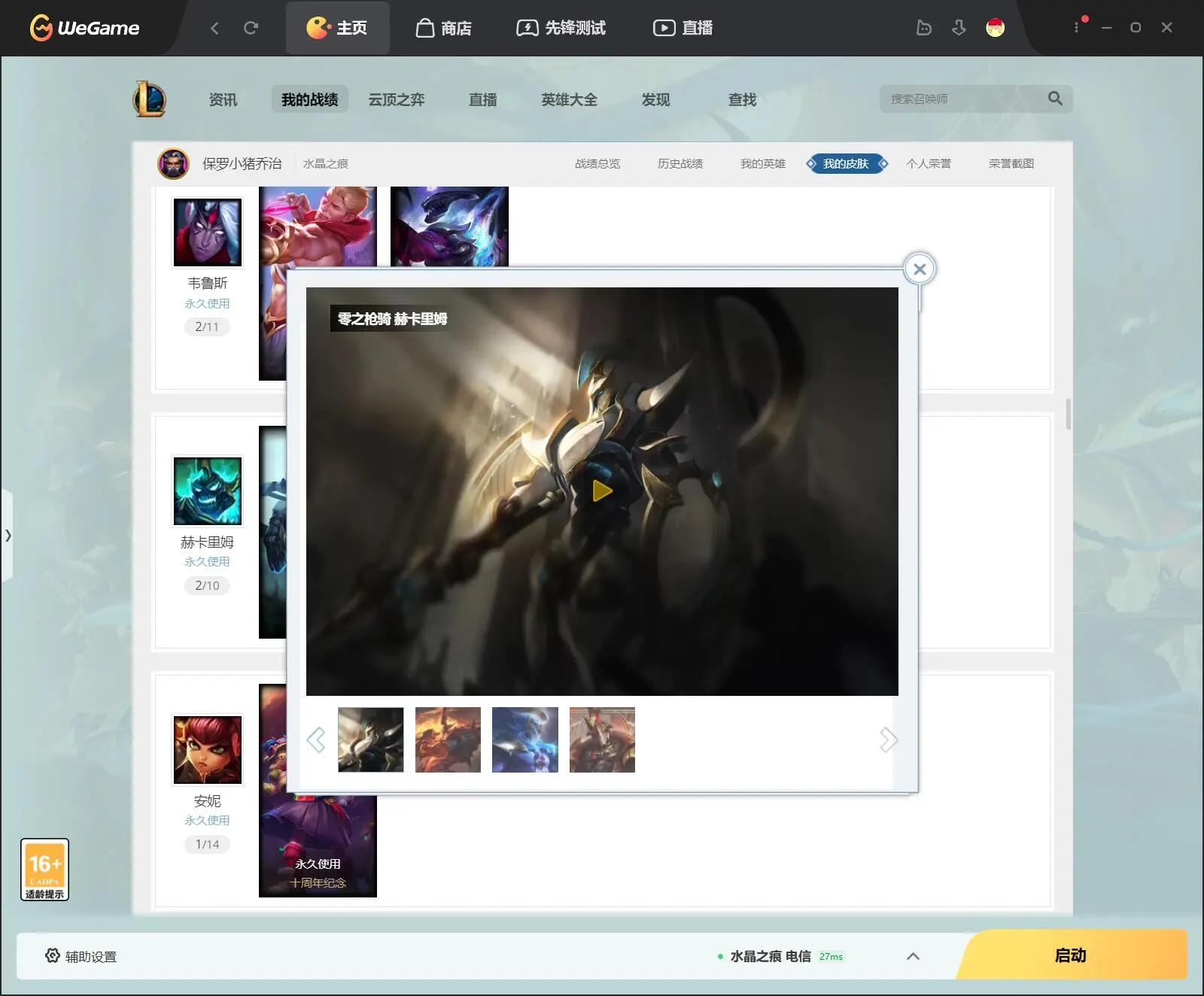Open the second 韦鲁斯 skin image
Screen dimensions: 1204x996
click(x=449, y=226)
